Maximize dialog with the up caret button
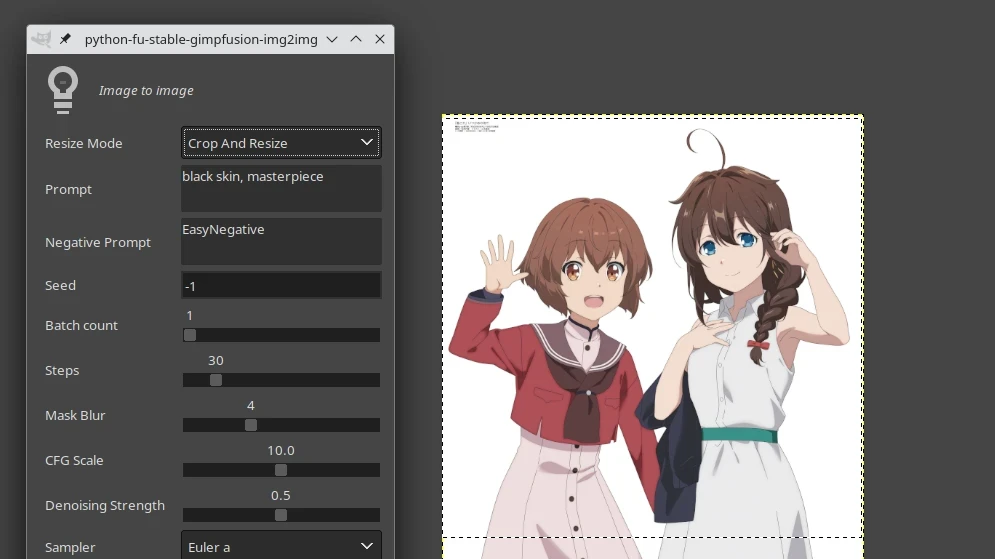 point(356,39)
